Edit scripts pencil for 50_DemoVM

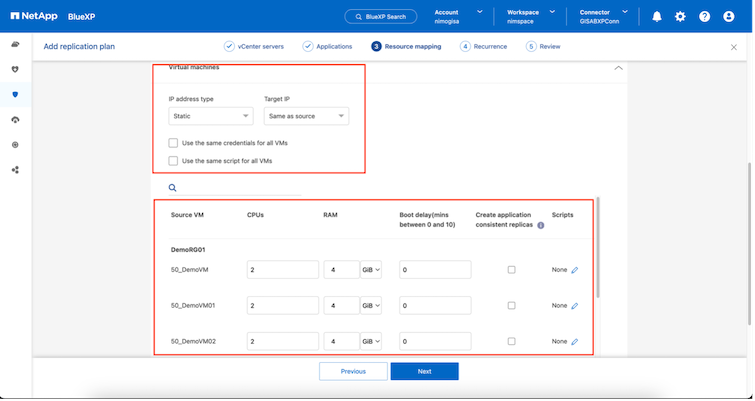pyautogui.click(x=574, y=270)
